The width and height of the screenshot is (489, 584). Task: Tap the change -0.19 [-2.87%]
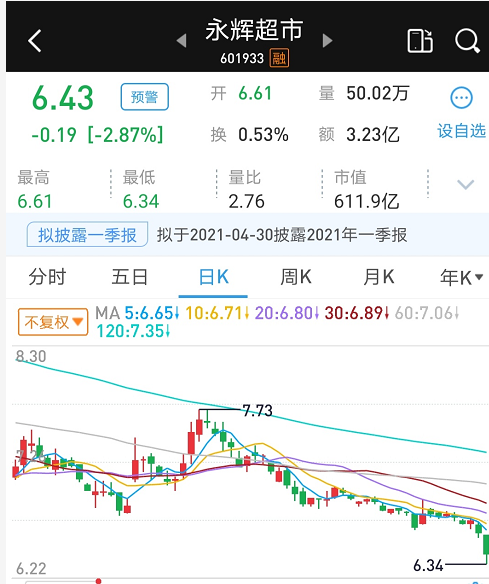[97, 135]
